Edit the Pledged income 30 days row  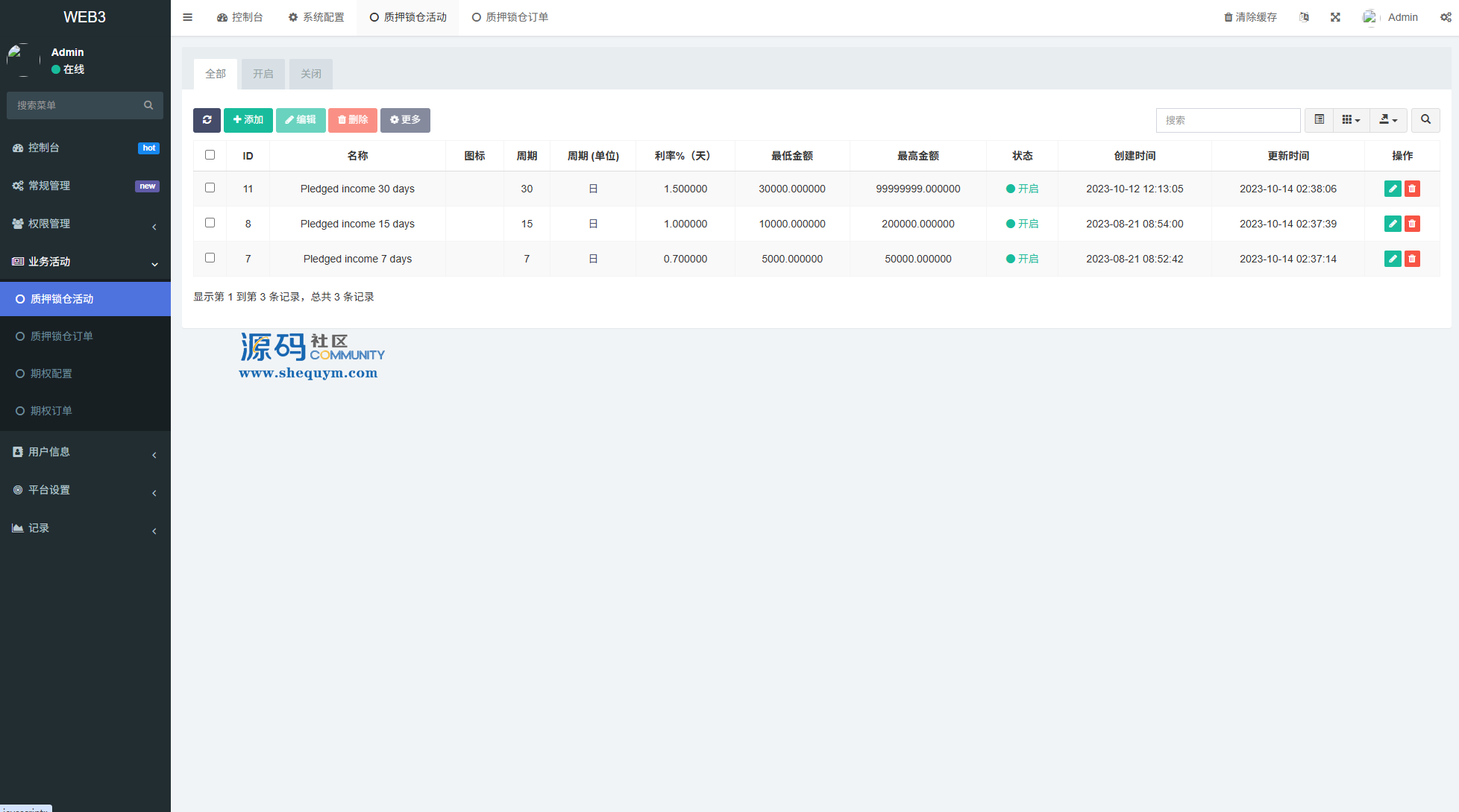click(x=1392, y=189)
